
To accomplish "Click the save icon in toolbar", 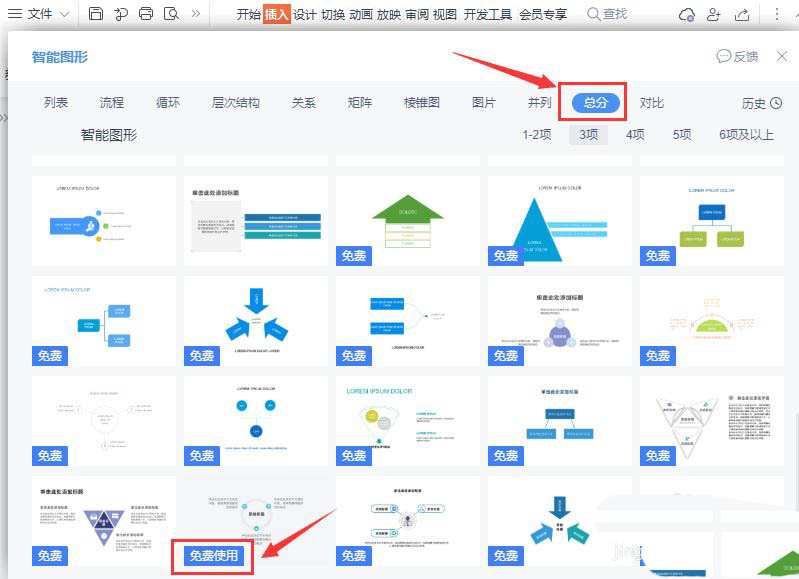I will 96,14.
